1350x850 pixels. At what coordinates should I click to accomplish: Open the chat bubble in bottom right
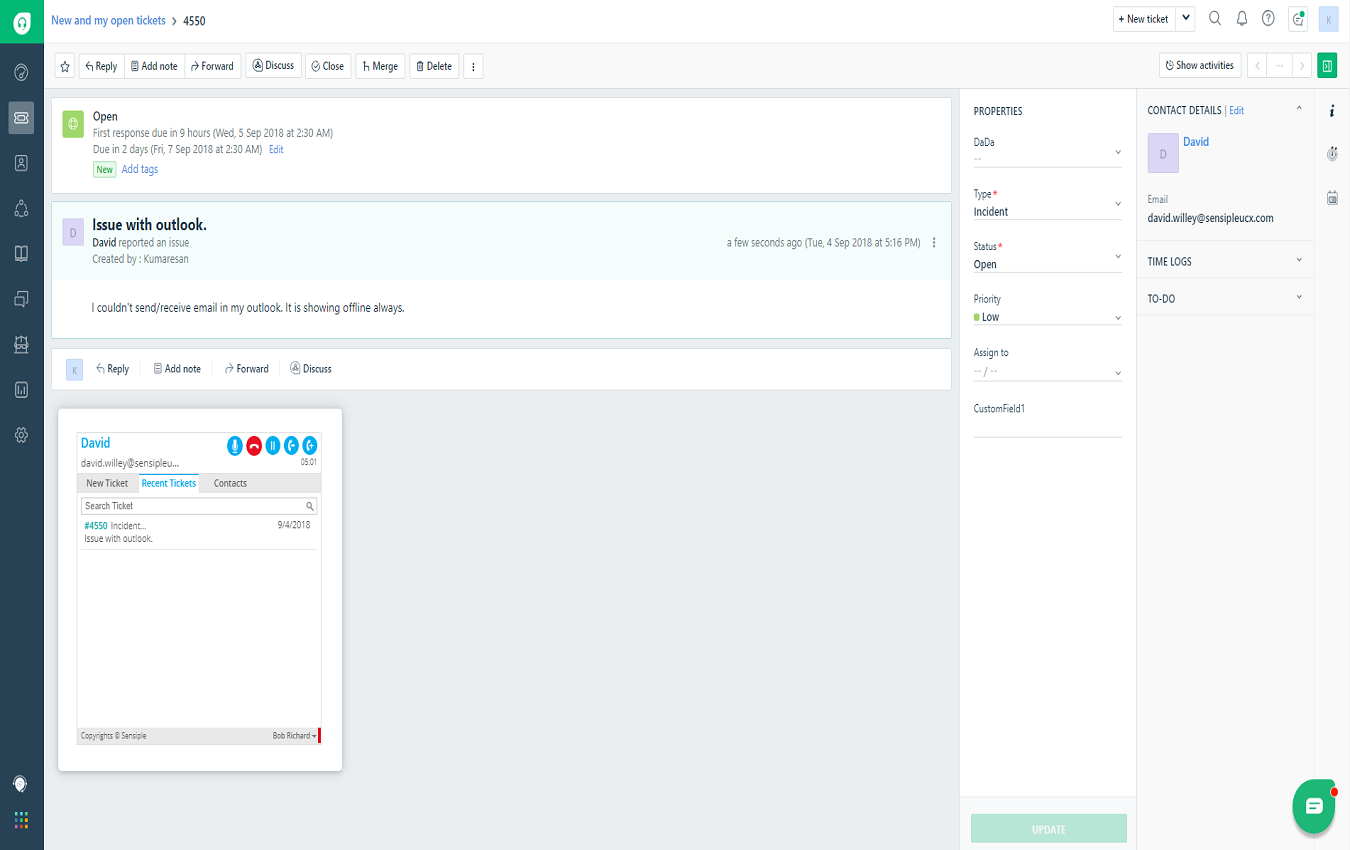coord(1313,806)
